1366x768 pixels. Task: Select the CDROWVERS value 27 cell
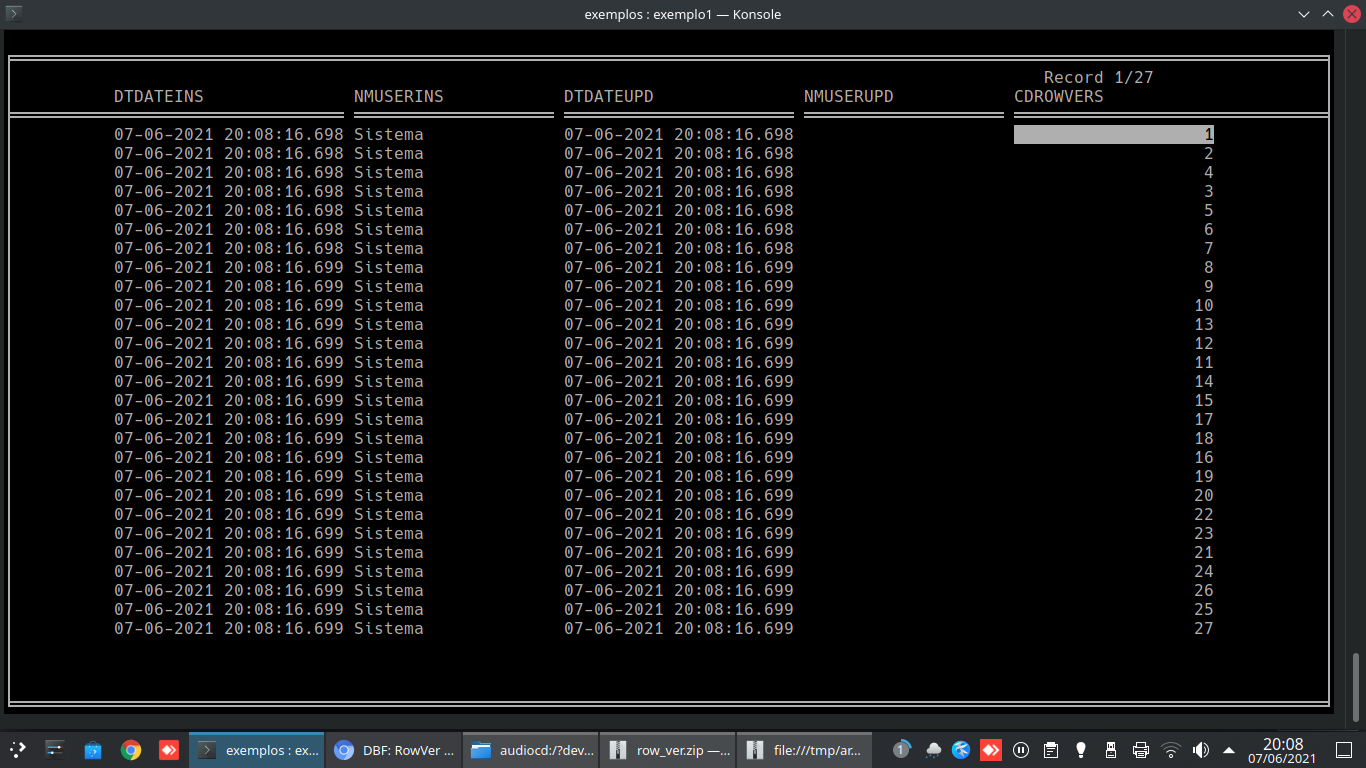pyautogui.click(x=1204, y=628)
